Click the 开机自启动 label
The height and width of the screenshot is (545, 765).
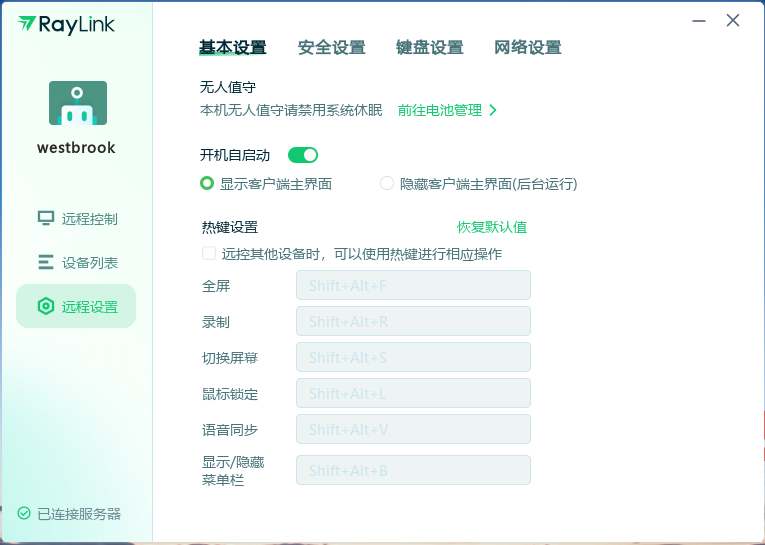pyautogui.click(x=235, y=155)
